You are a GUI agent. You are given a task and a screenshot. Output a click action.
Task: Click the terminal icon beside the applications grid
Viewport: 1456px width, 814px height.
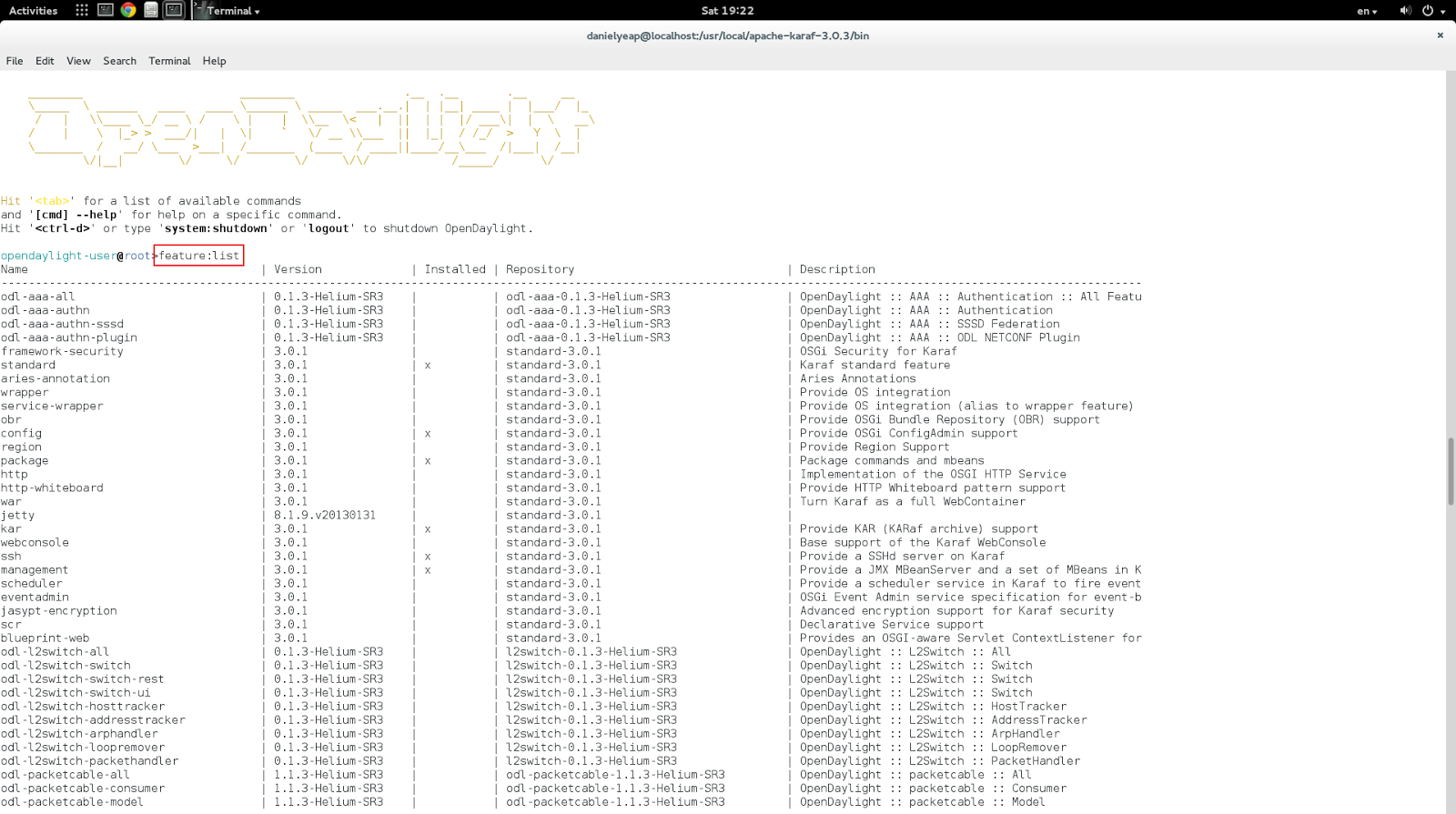click(106, 10)
